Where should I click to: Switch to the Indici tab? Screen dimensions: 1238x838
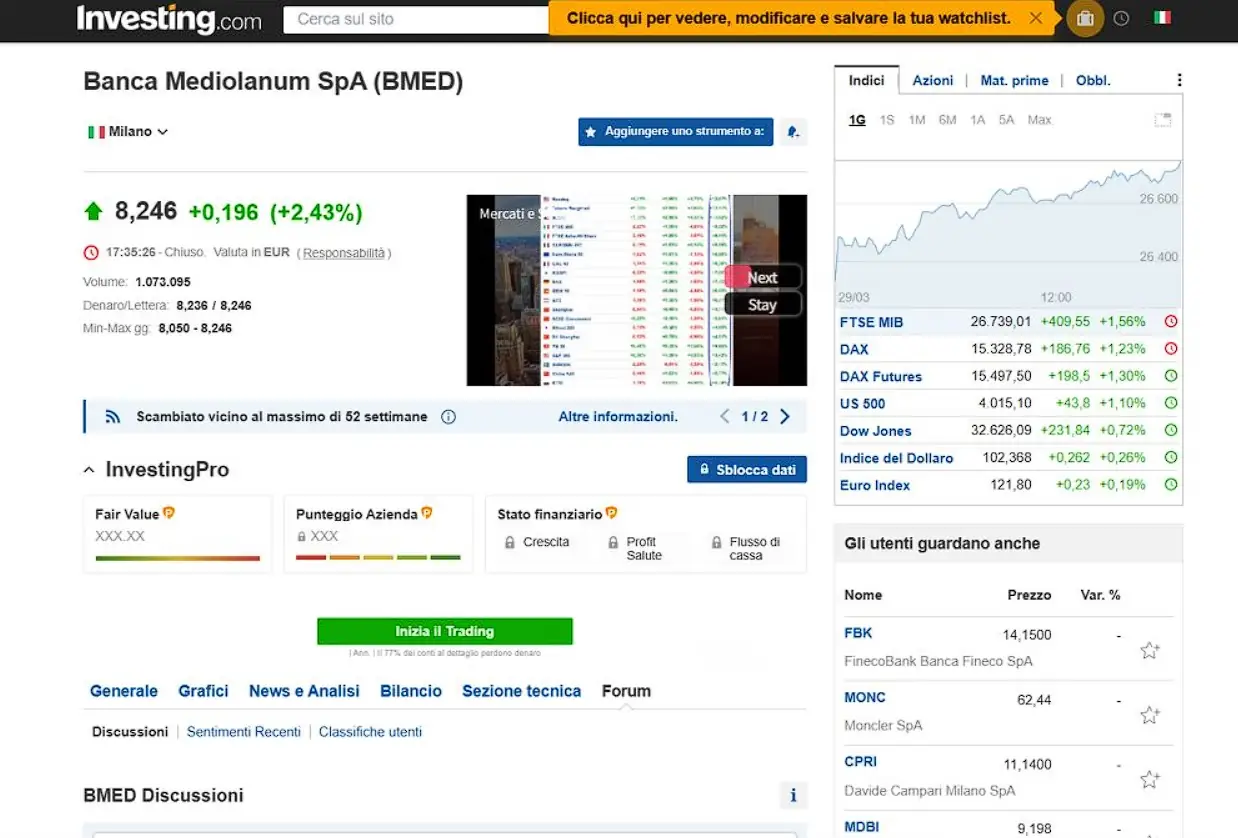(x=866, y=80)
